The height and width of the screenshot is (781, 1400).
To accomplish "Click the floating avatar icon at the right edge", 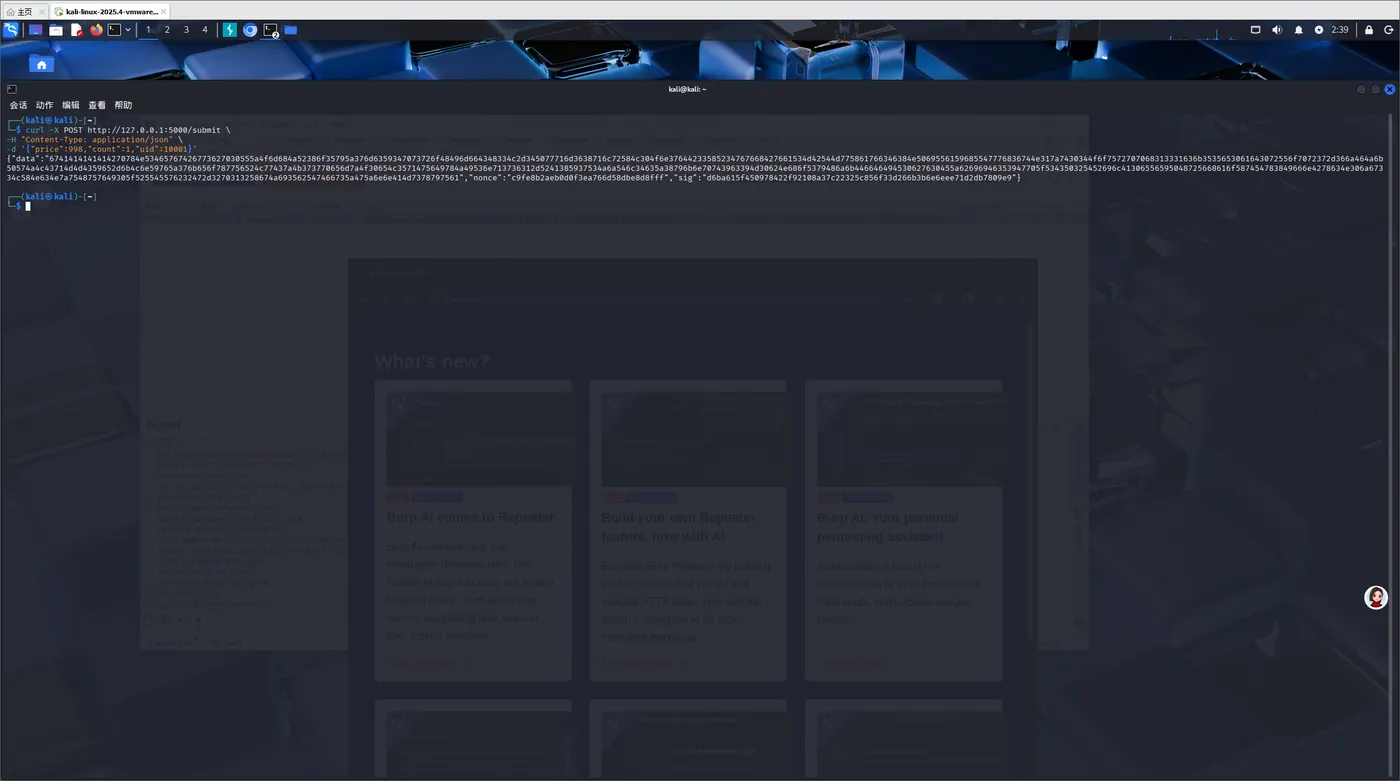I will pos(1376,597).
